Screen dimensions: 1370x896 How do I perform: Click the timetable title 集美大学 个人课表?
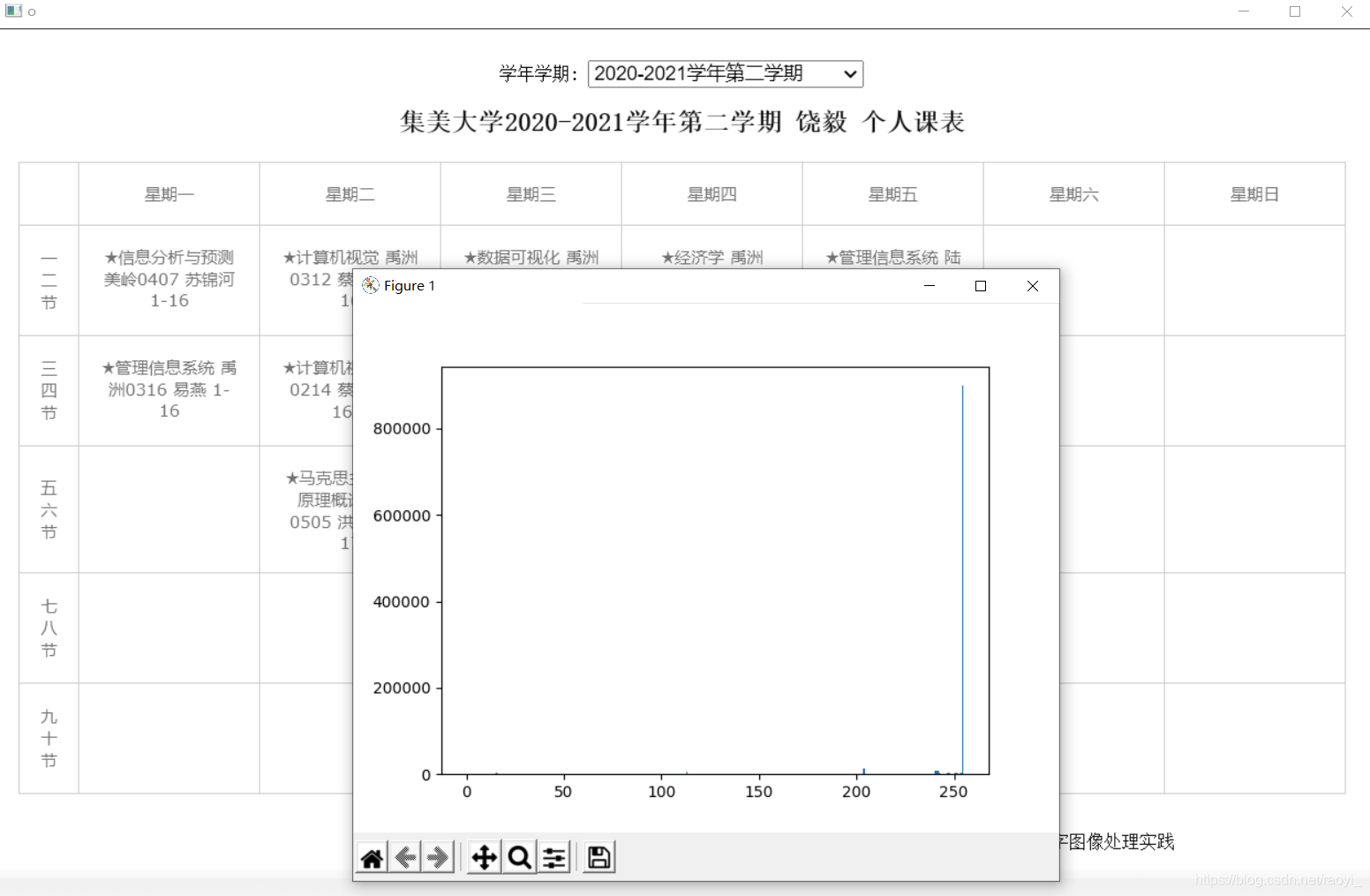682,122
